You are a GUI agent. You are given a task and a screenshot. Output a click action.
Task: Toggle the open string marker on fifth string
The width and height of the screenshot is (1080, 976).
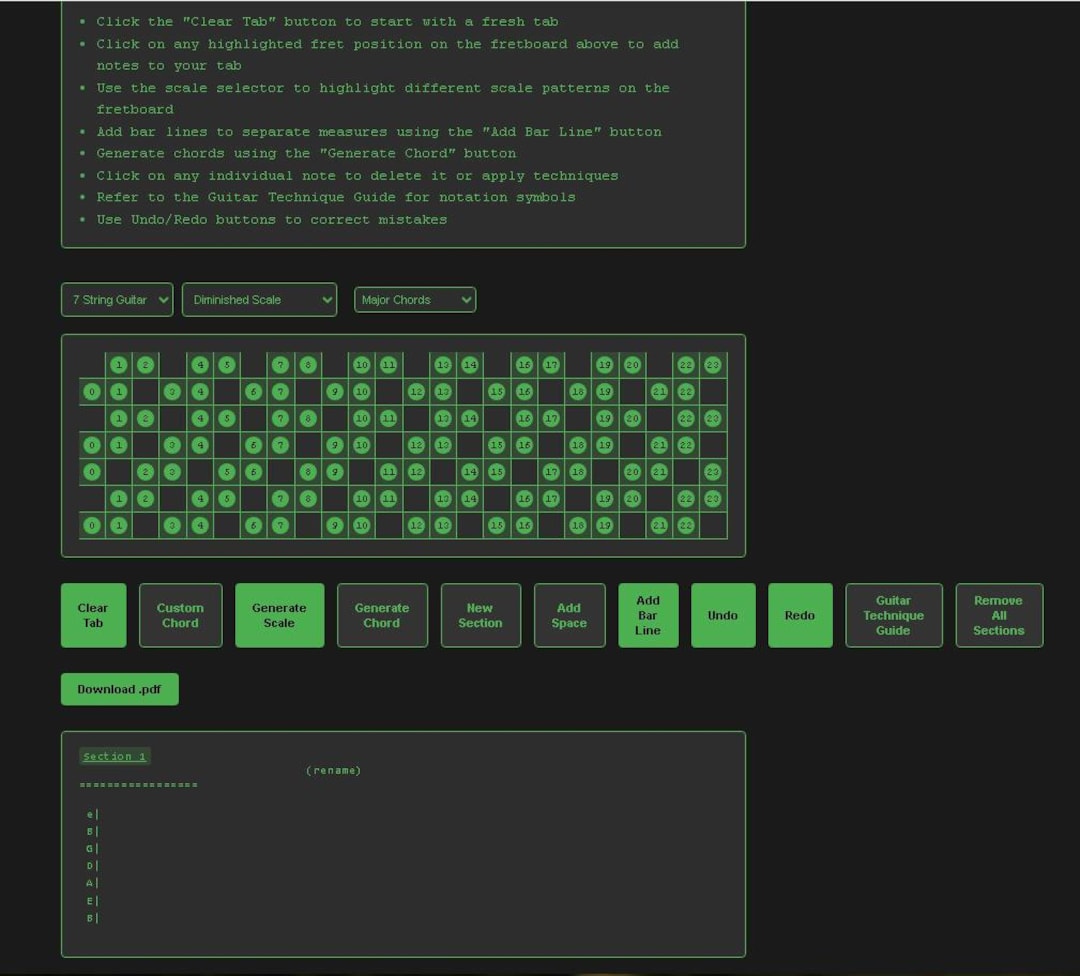[x=91, y=472]
